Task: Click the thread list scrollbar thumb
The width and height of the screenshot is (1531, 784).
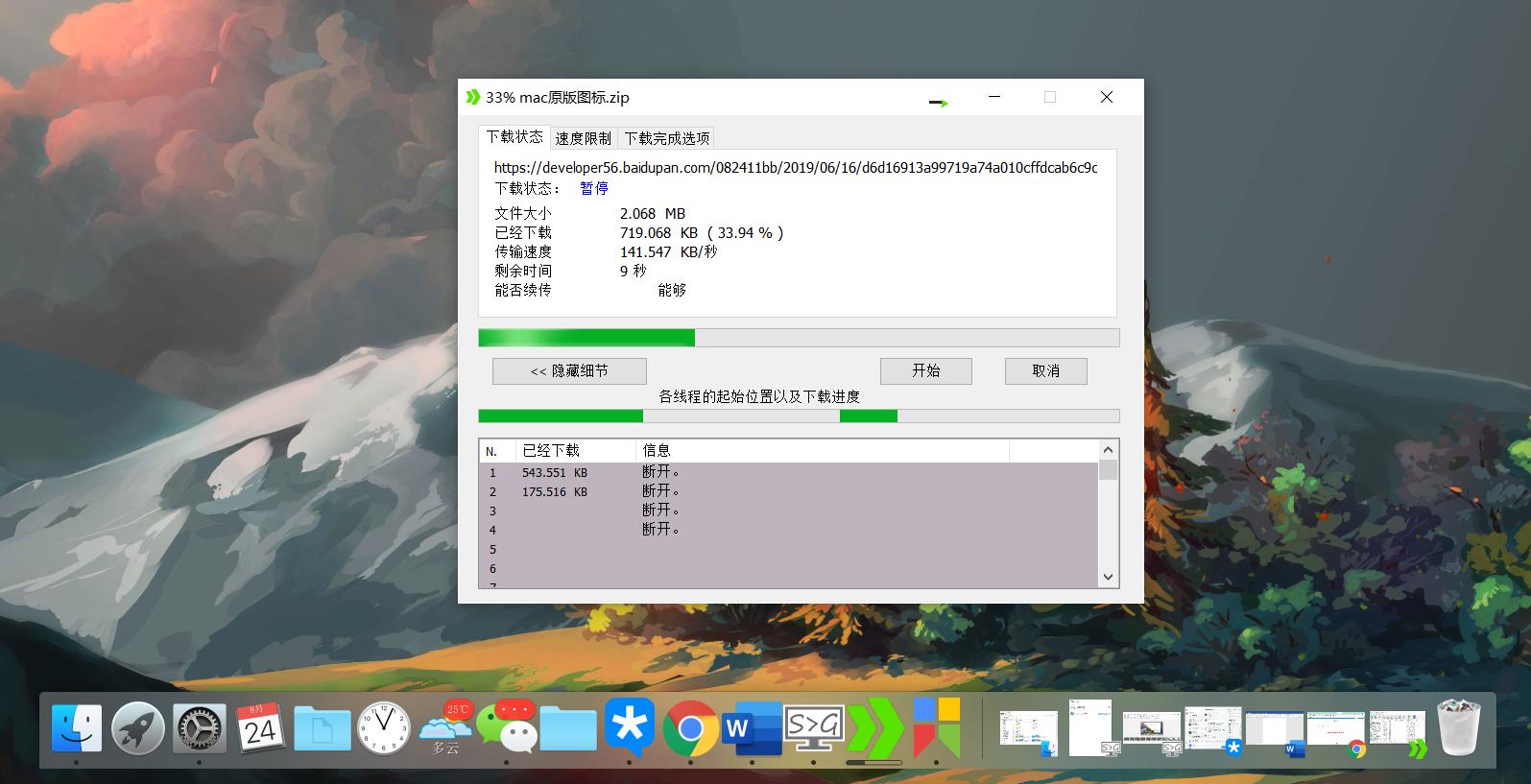Action: click(x=1108, y=469)
